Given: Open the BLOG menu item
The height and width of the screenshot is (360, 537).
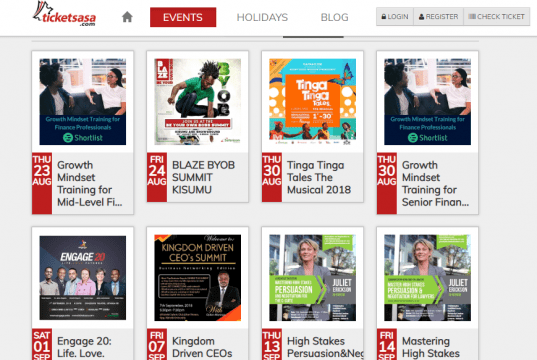Looking at the screenshot, I should [x=335, y=17].
